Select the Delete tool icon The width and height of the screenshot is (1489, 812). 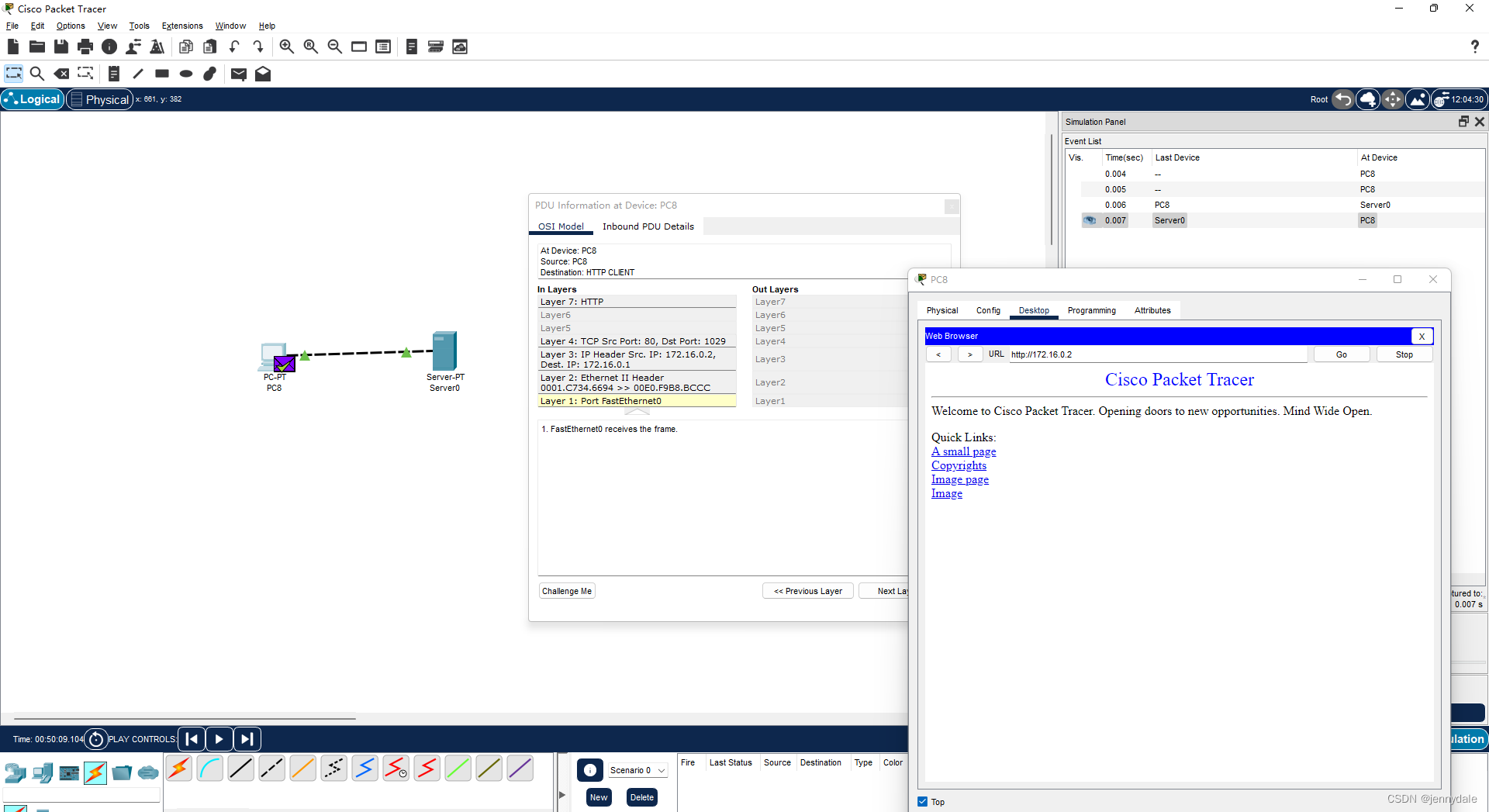(x=61, y=74)
